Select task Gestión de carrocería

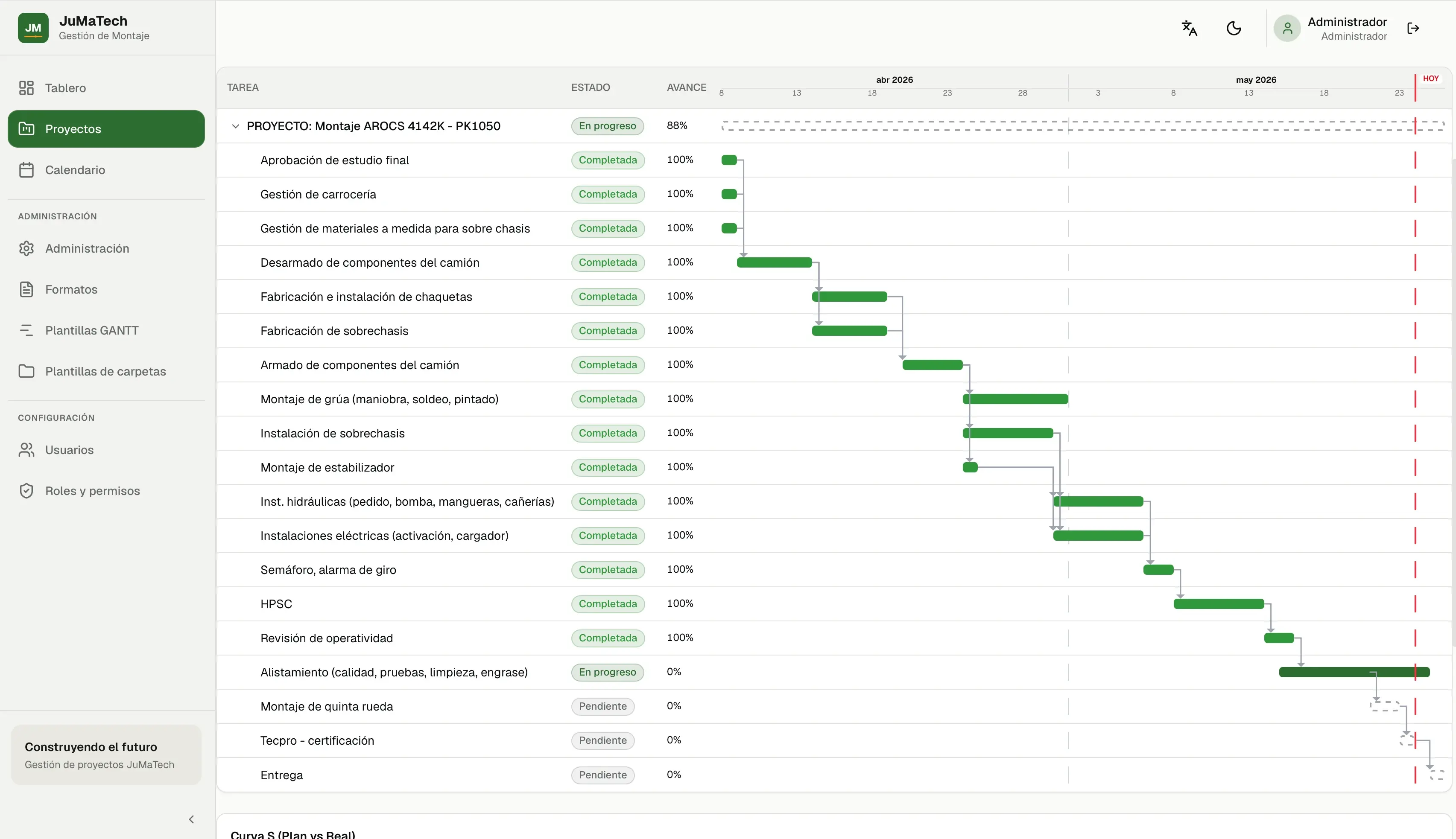point(318,194)
